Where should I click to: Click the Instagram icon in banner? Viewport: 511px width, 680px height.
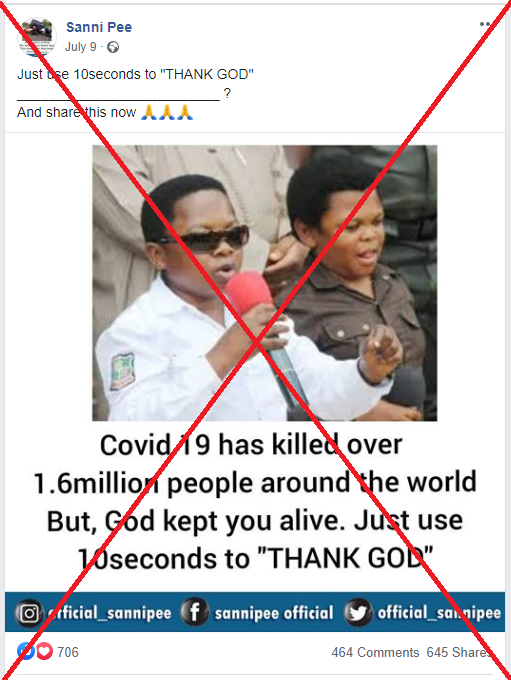coord(29,613)
